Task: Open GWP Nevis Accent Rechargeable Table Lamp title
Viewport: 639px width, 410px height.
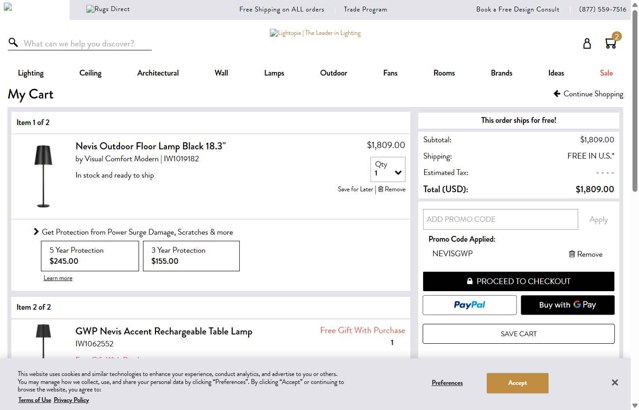Action: point(164,331)
